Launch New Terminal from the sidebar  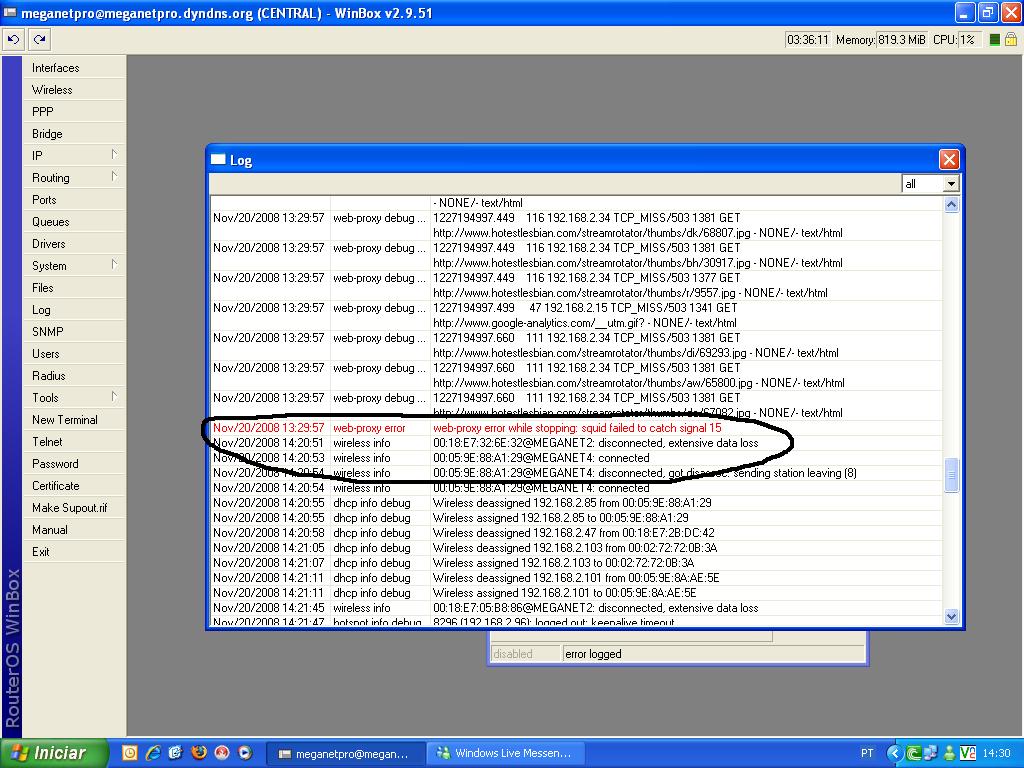pos(74,420)
